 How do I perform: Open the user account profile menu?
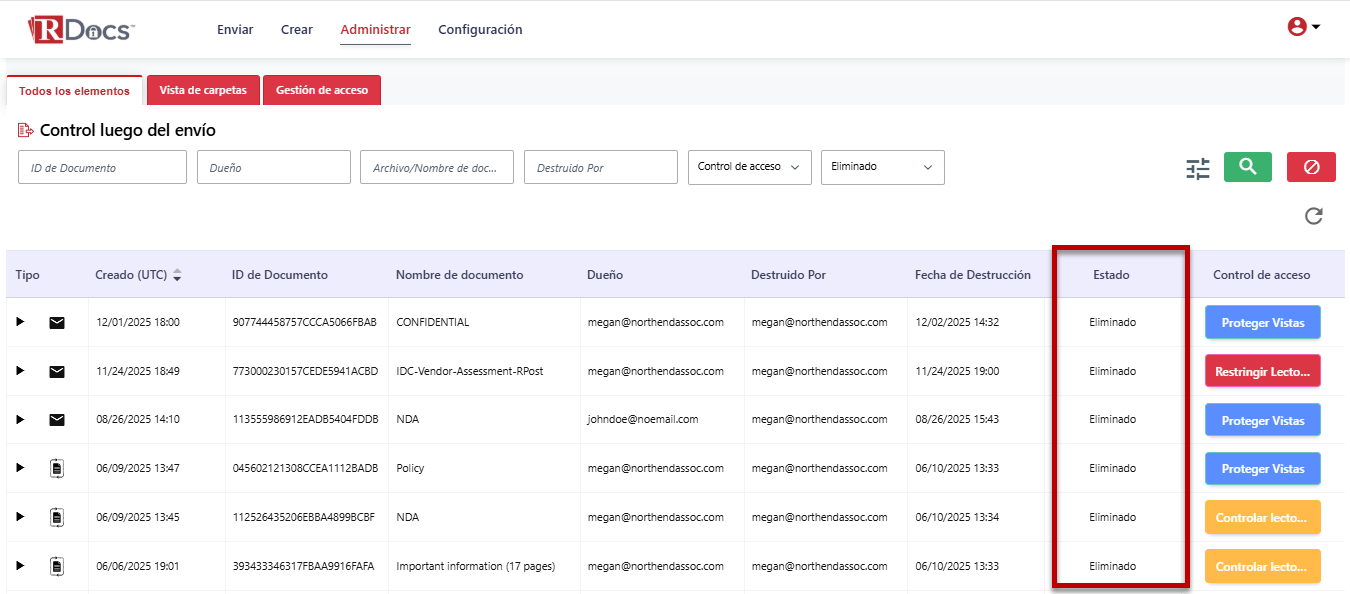click(x=1303, y=27)
